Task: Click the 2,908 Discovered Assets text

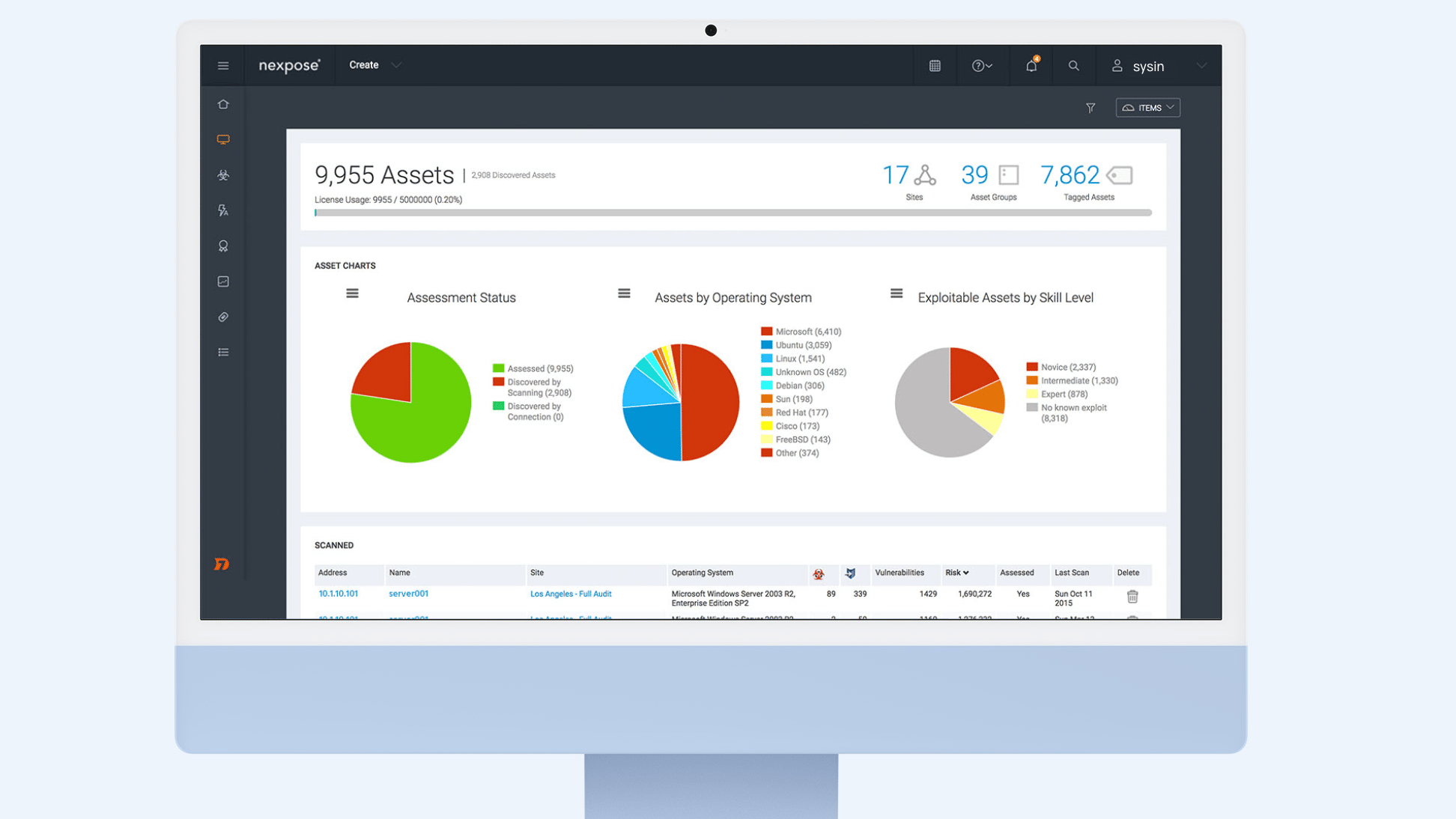Action: (x=513, y=175)
